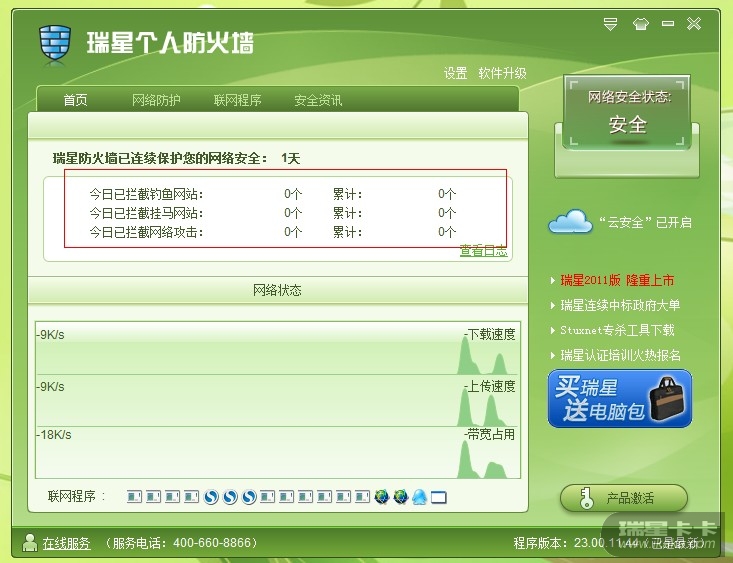Screen dimensions: 733x563
Task: Click the generic program icon left of first globe
Action: 363,497
